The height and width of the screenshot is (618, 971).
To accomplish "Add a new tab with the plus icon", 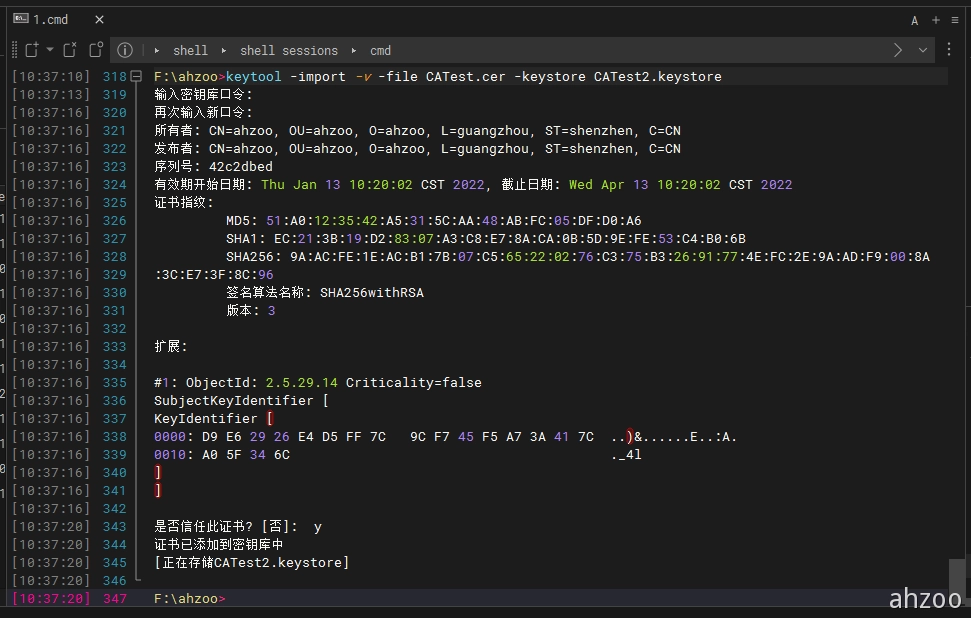I will point(936,20).
